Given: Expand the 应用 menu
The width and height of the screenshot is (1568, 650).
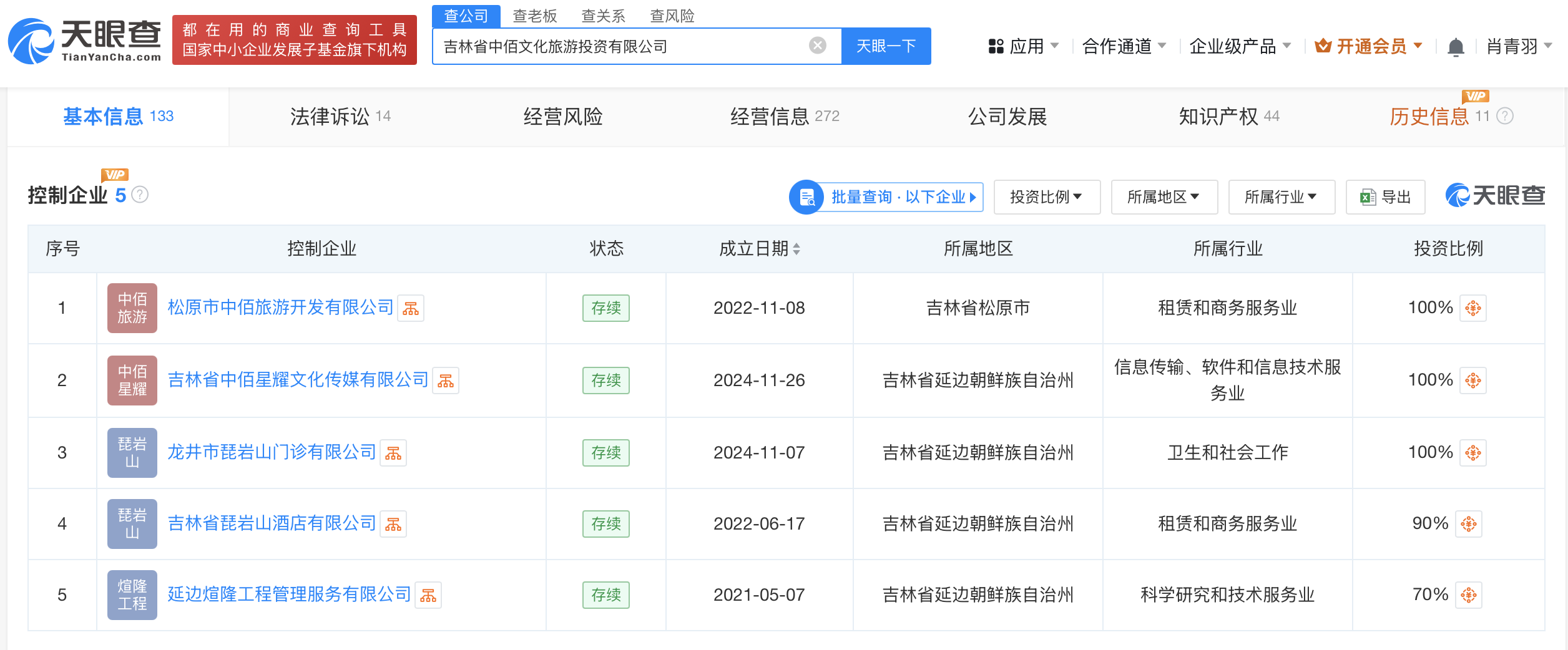Looking at the screenshot, I should tap(1024, 46).
